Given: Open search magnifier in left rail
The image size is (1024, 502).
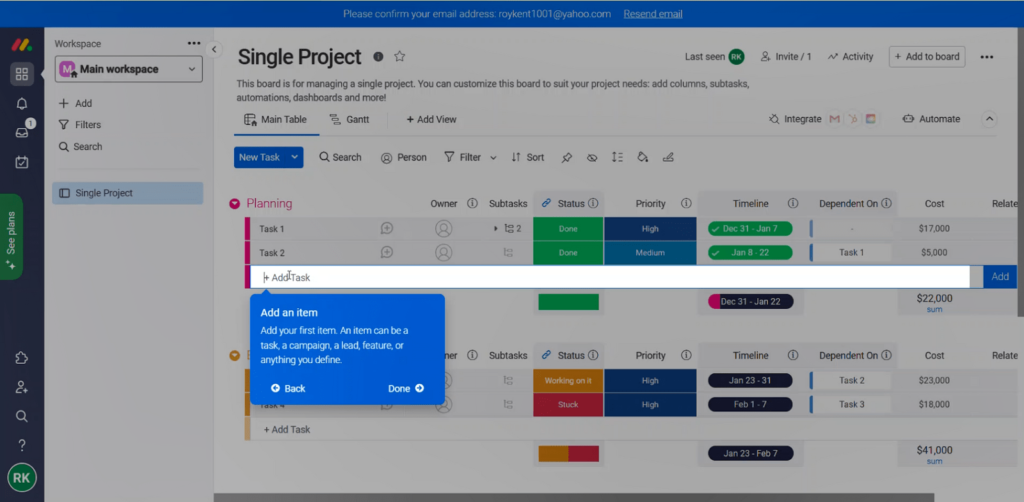Looking at the screenshot, I should [22, 416].
